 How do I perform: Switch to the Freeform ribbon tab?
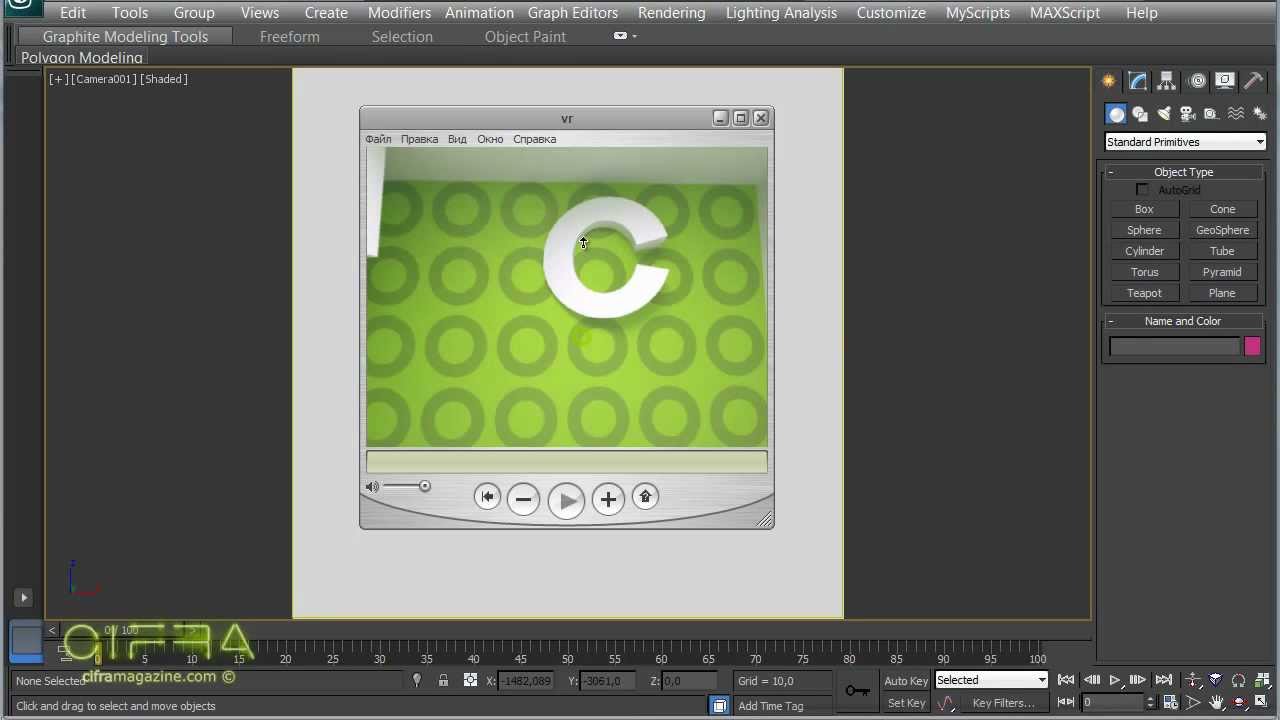tap(289, 36)
